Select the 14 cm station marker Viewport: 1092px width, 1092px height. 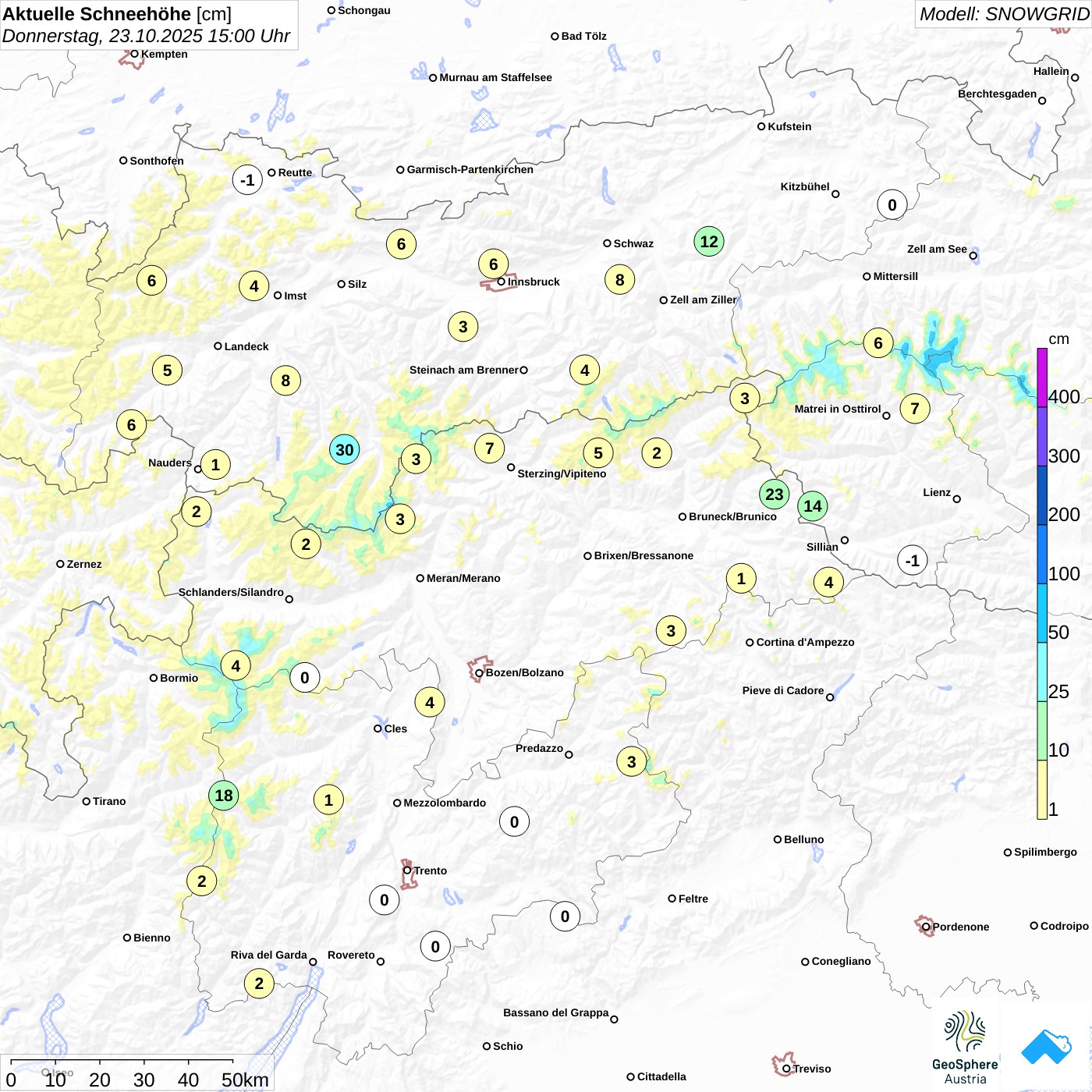click(x=813, y=505)
